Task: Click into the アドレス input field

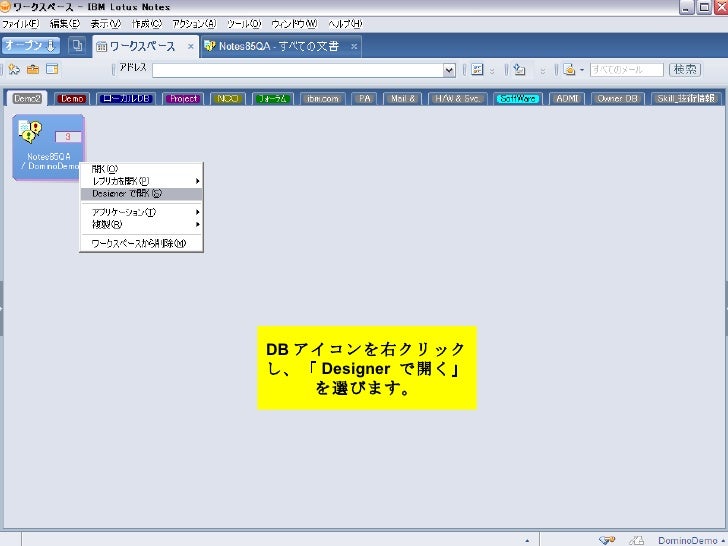Action: click(x=298, y=70)
